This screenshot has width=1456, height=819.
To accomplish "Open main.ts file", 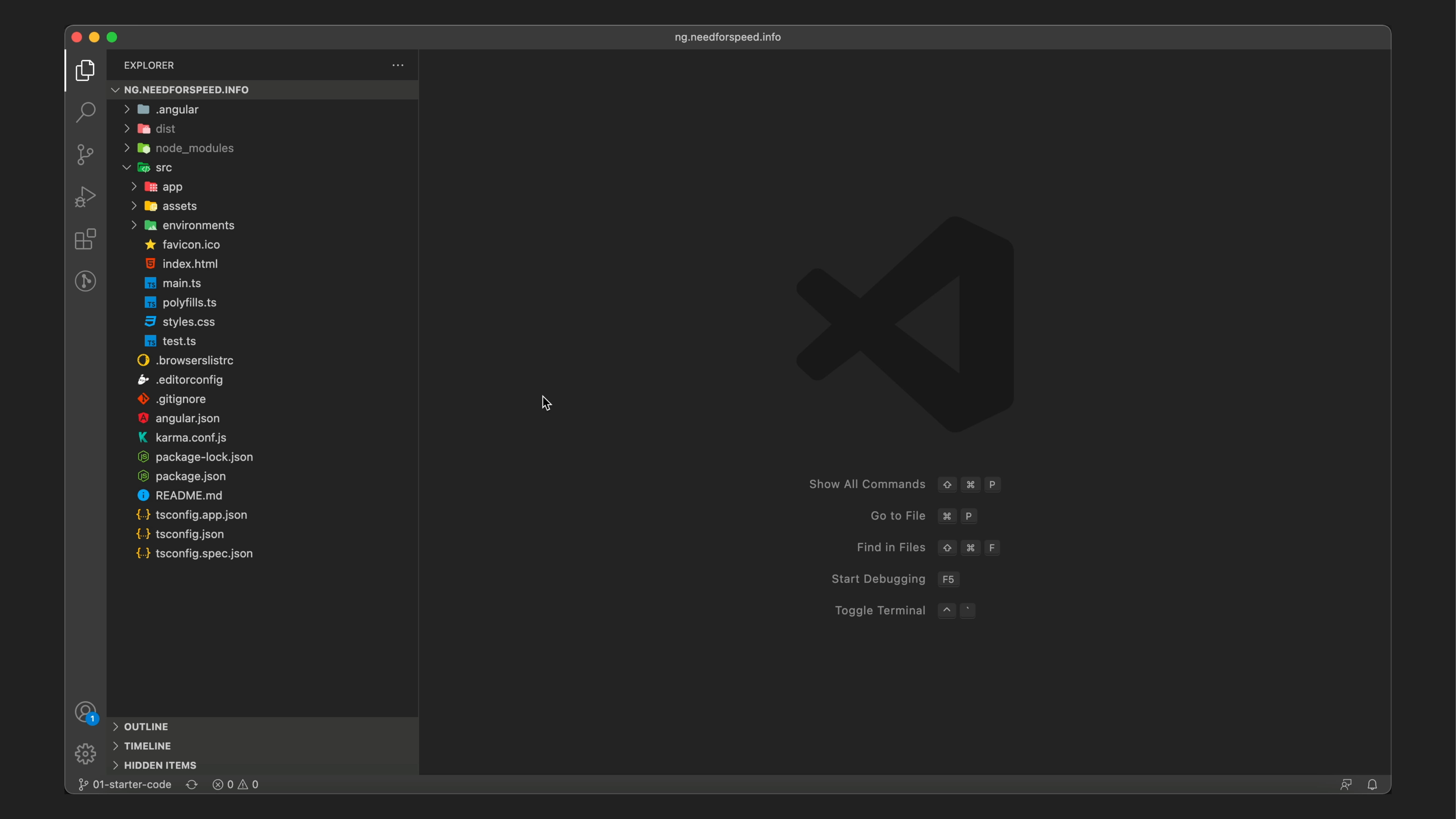I will pyautogui.click(x=263, y=283).
